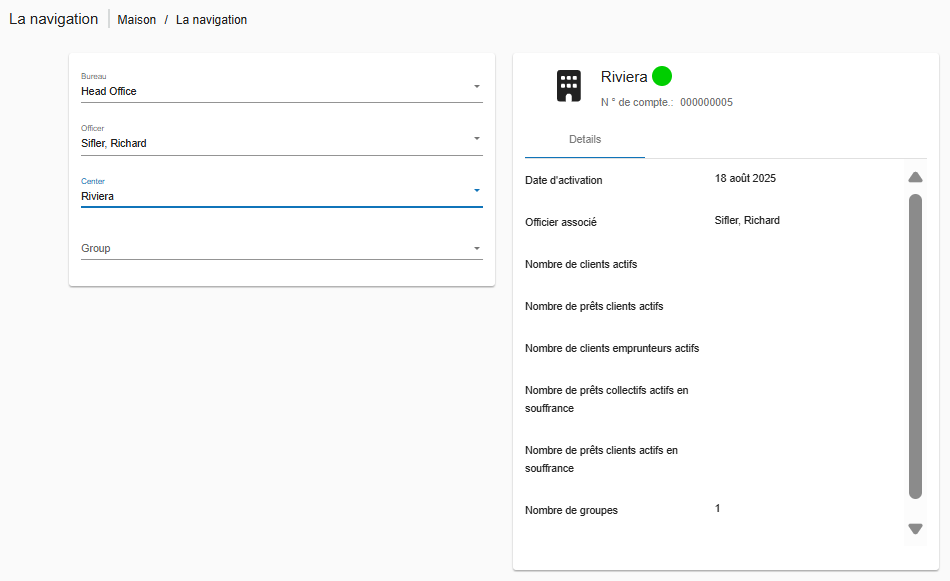Screen dimensions: 950x581
Task: Open the Center dropdown showing Riviera
Action: (x=281, y=196)
